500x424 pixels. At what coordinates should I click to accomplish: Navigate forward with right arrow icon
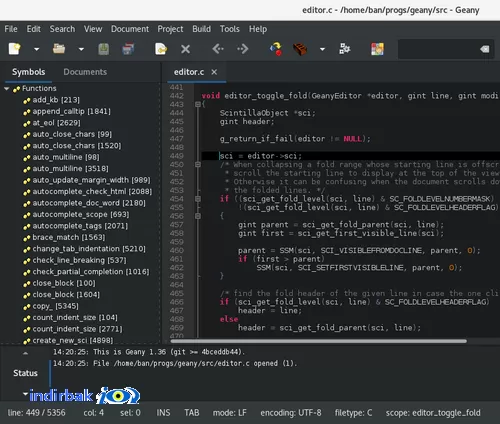[x=243, y=49]
